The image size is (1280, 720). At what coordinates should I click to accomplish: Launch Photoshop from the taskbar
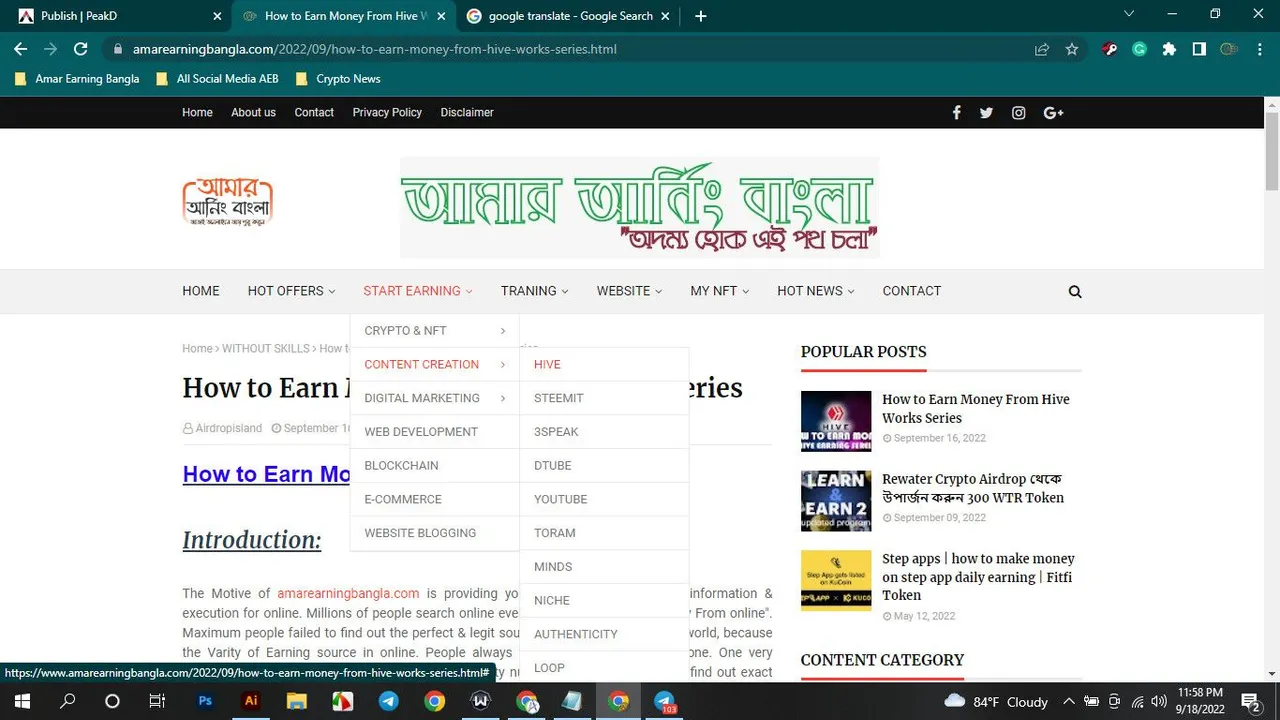pos(205,701)
